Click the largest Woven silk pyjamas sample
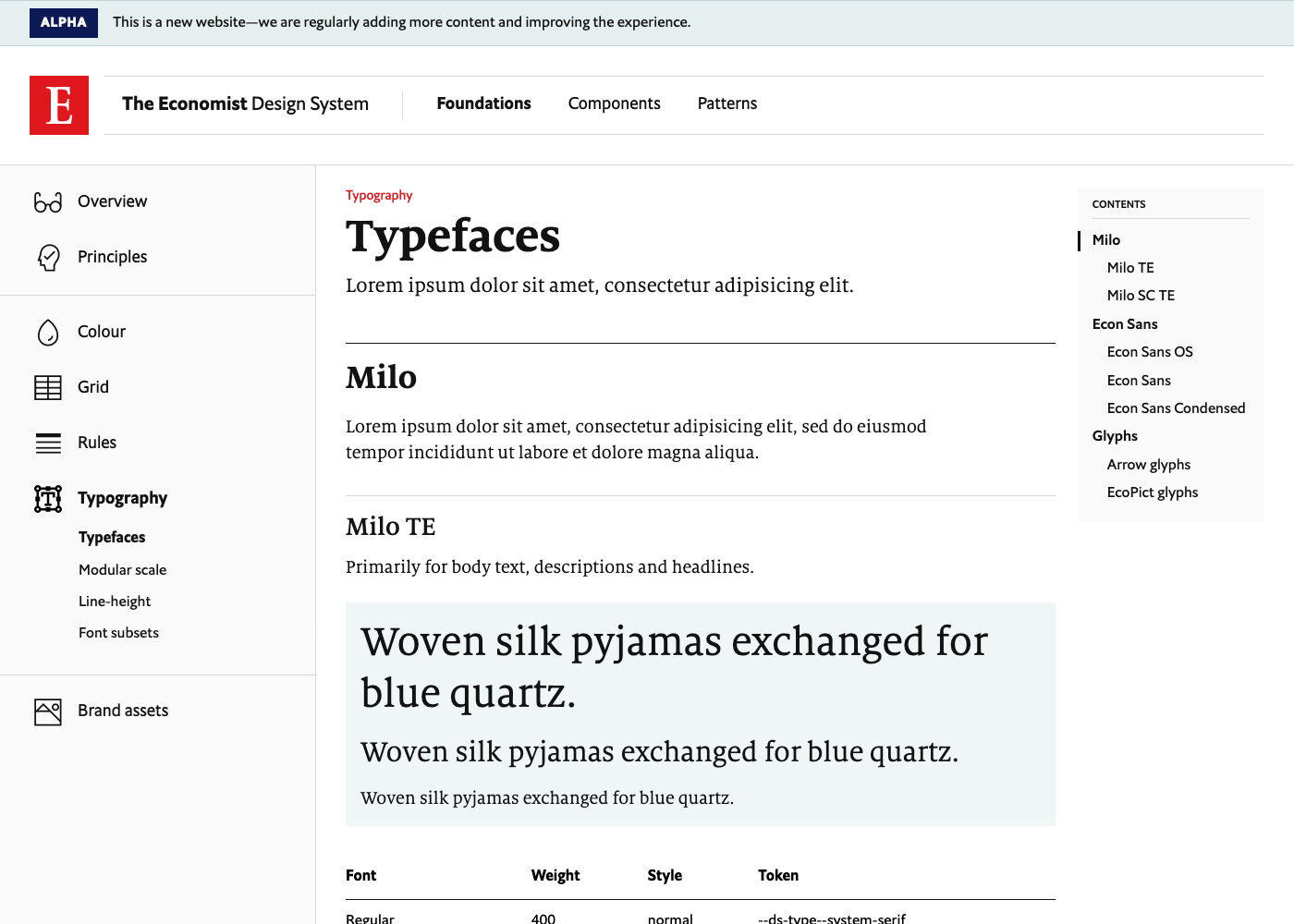The image size is (1294, 924). [x=675, y=667]
